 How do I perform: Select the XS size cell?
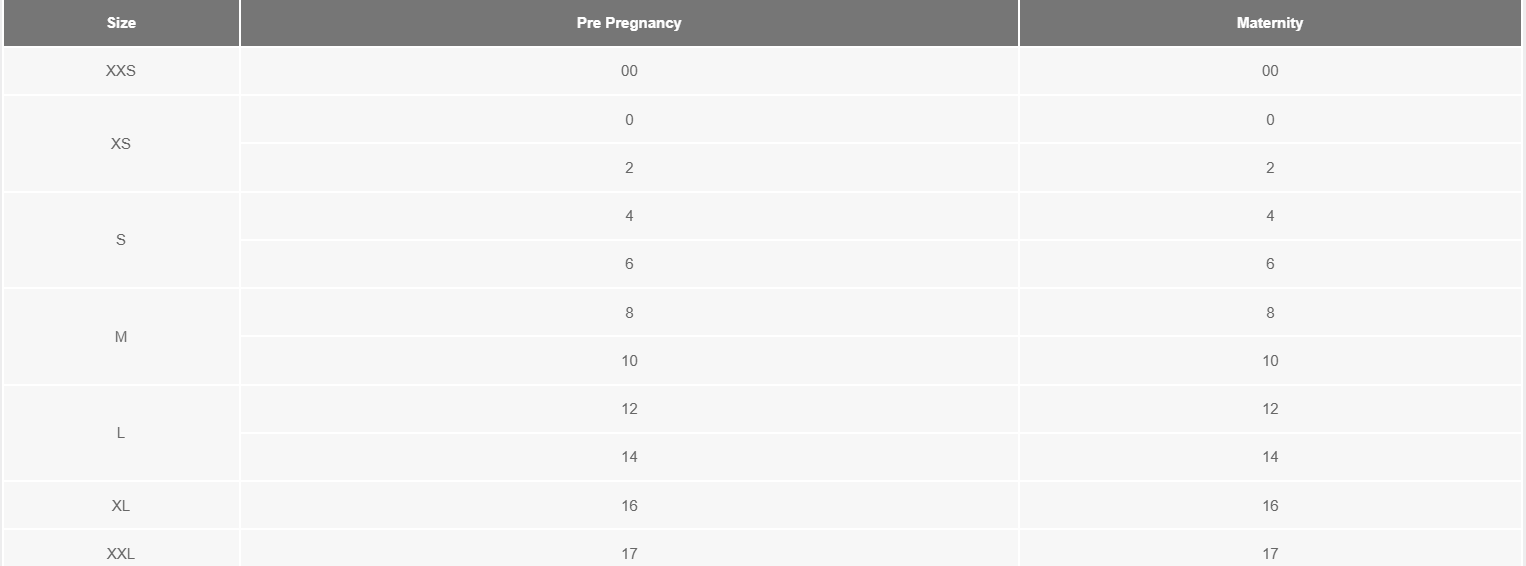coord(121,144)
